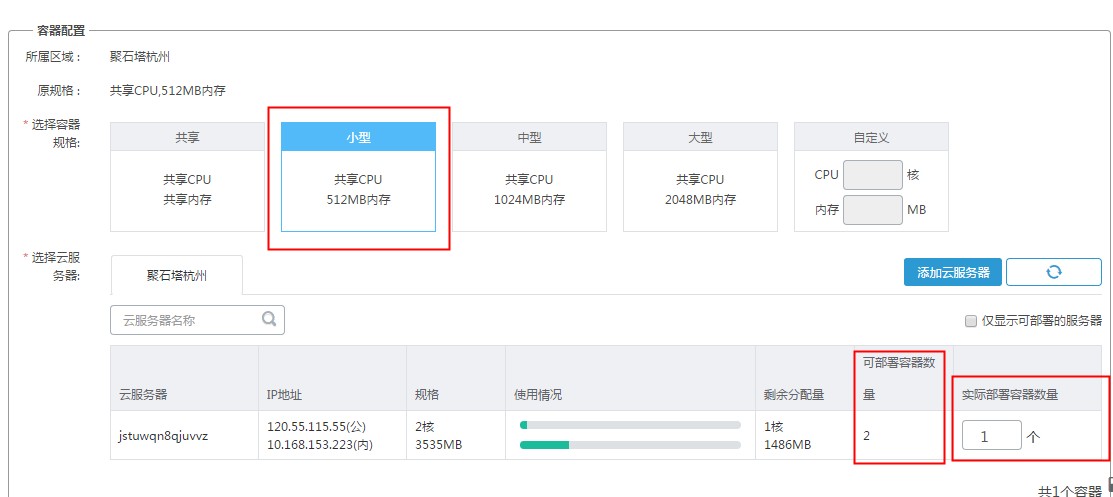Click the custom 内存 MB input
The width and height of the screenshot is (1113, 497).
tap(872, 210)
